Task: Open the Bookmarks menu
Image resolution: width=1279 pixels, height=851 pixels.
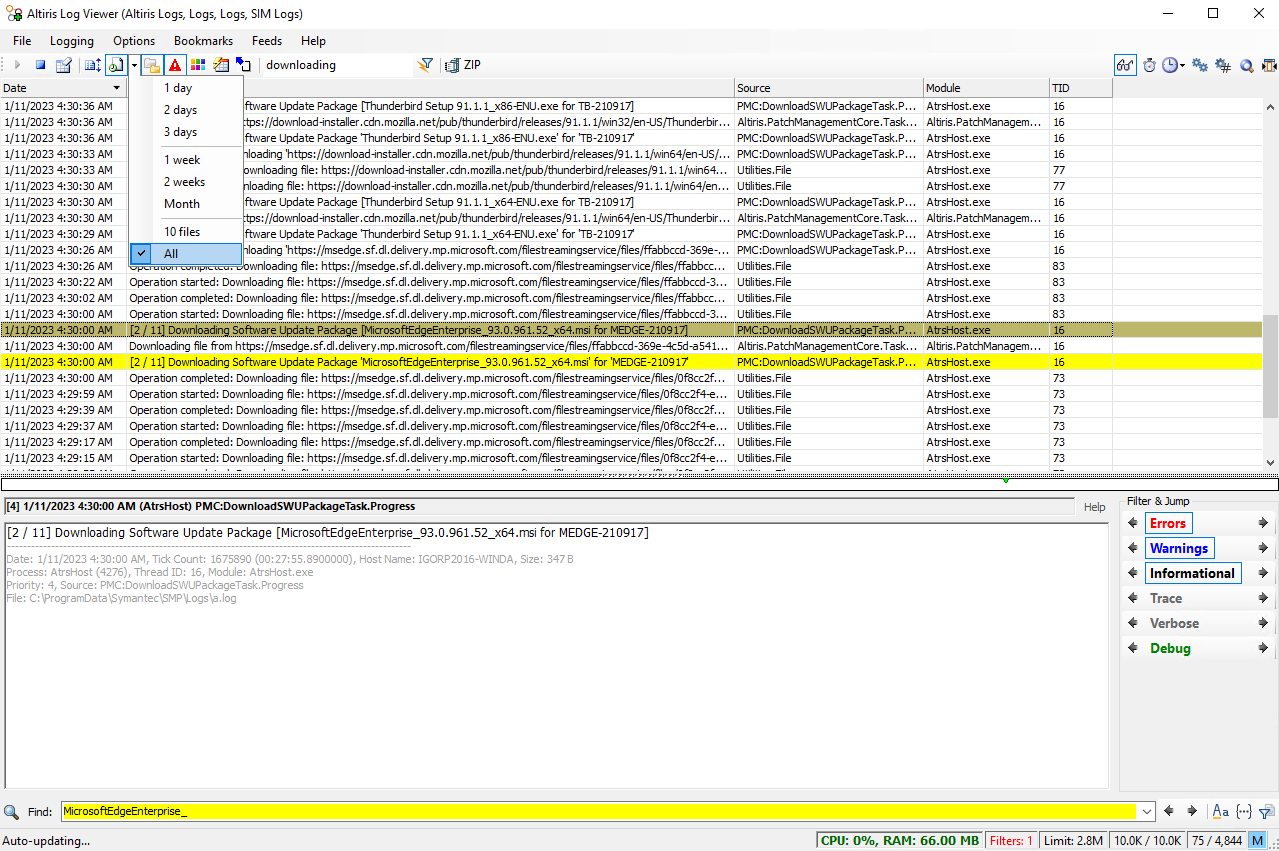Action: click(x=203, y=41)
